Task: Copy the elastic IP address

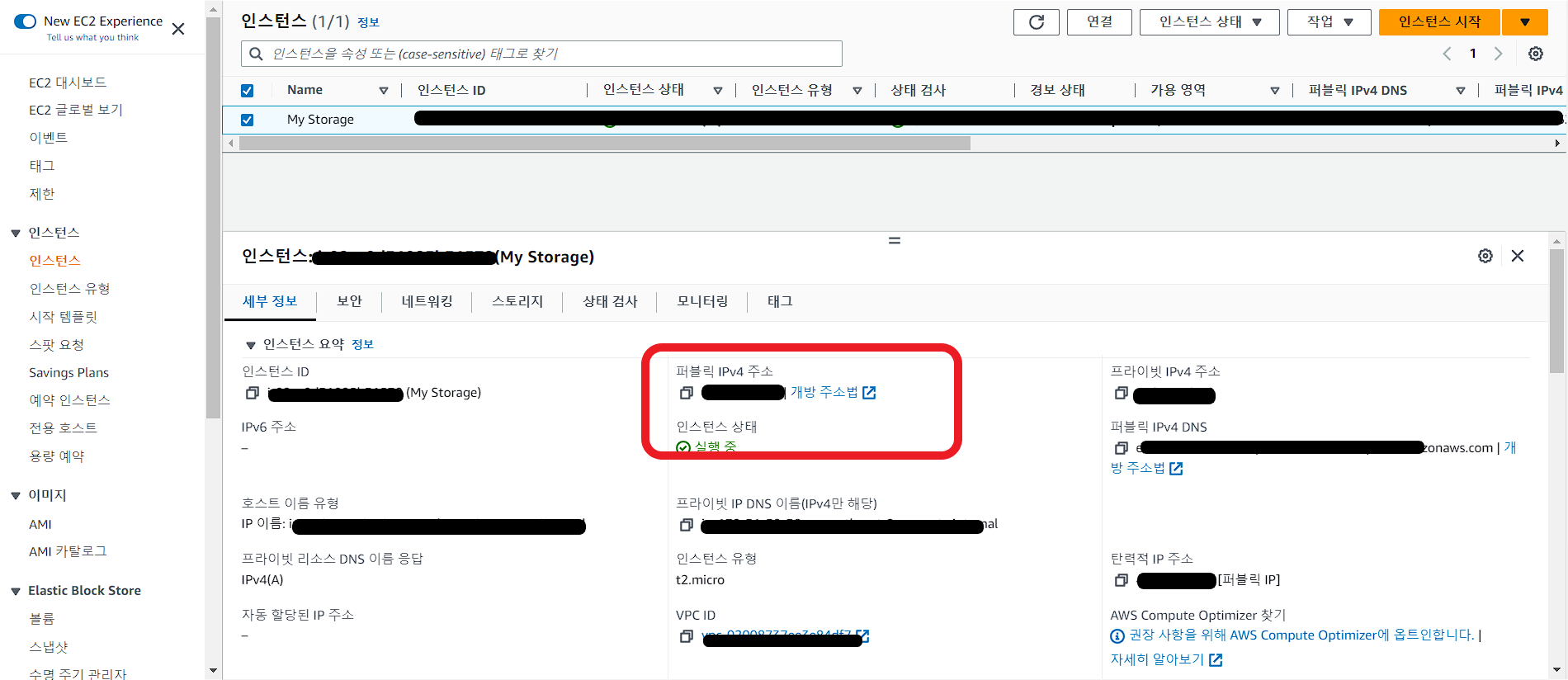Action: (1121, 580)
